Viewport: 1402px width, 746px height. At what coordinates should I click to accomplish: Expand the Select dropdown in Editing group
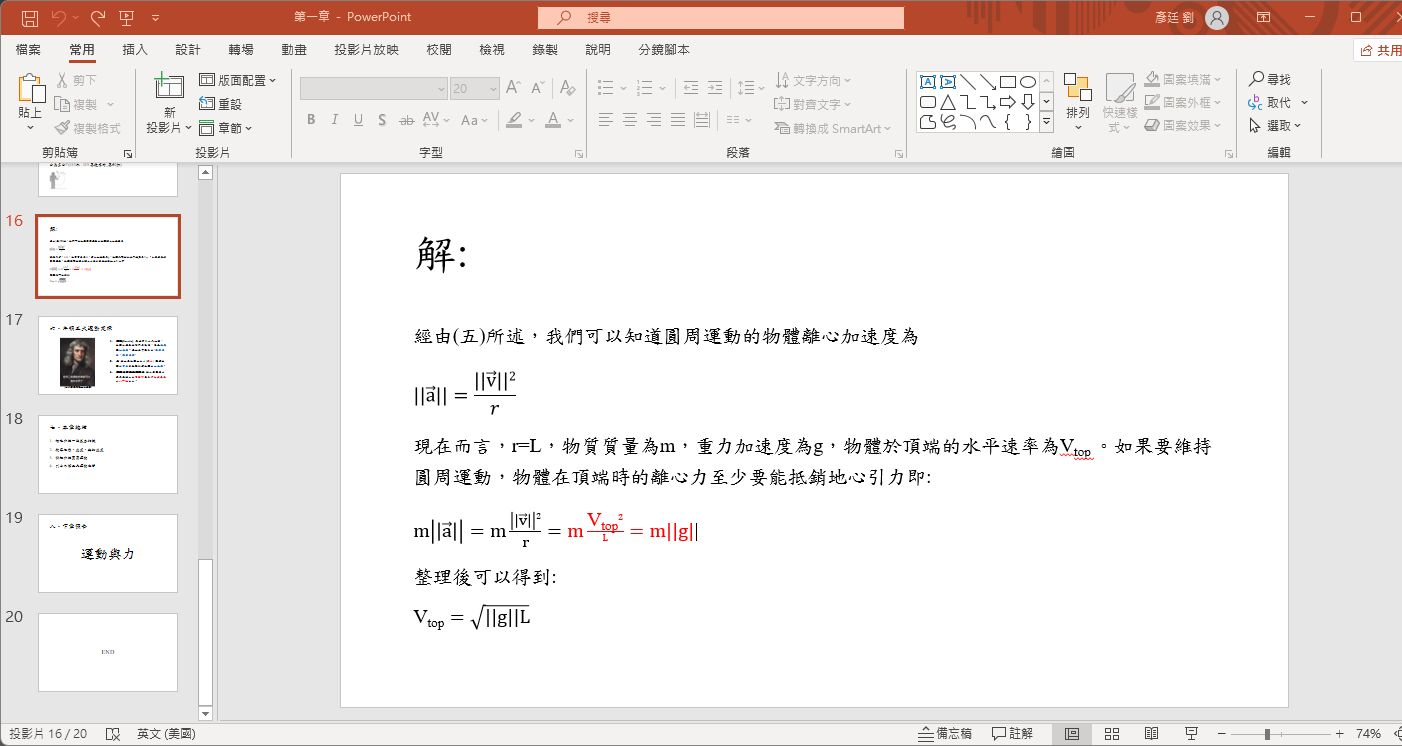1277,126
